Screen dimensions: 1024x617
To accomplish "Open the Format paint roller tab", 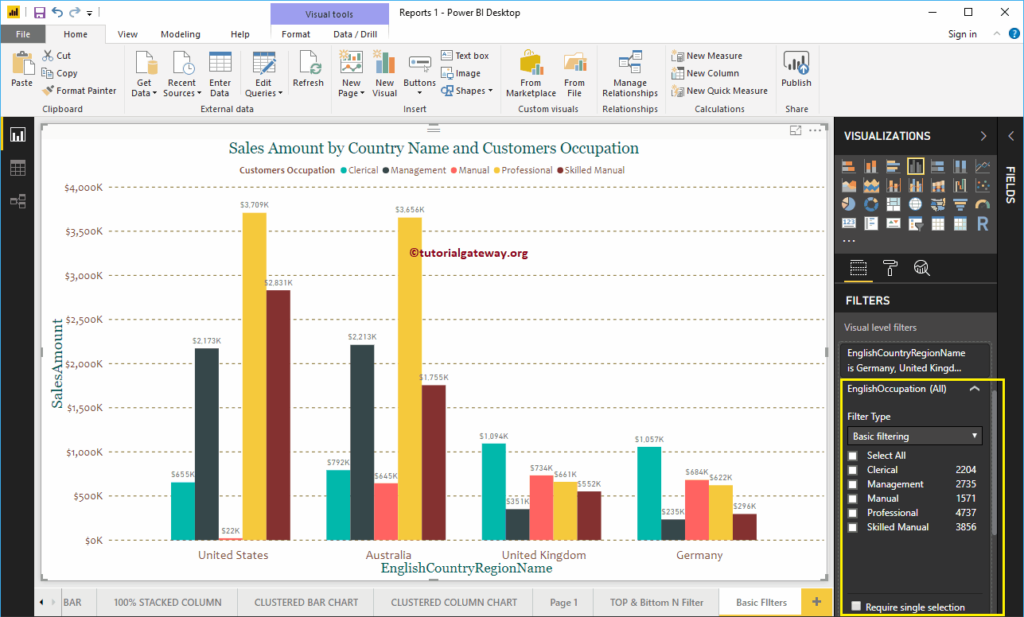I will pos(890,268).
